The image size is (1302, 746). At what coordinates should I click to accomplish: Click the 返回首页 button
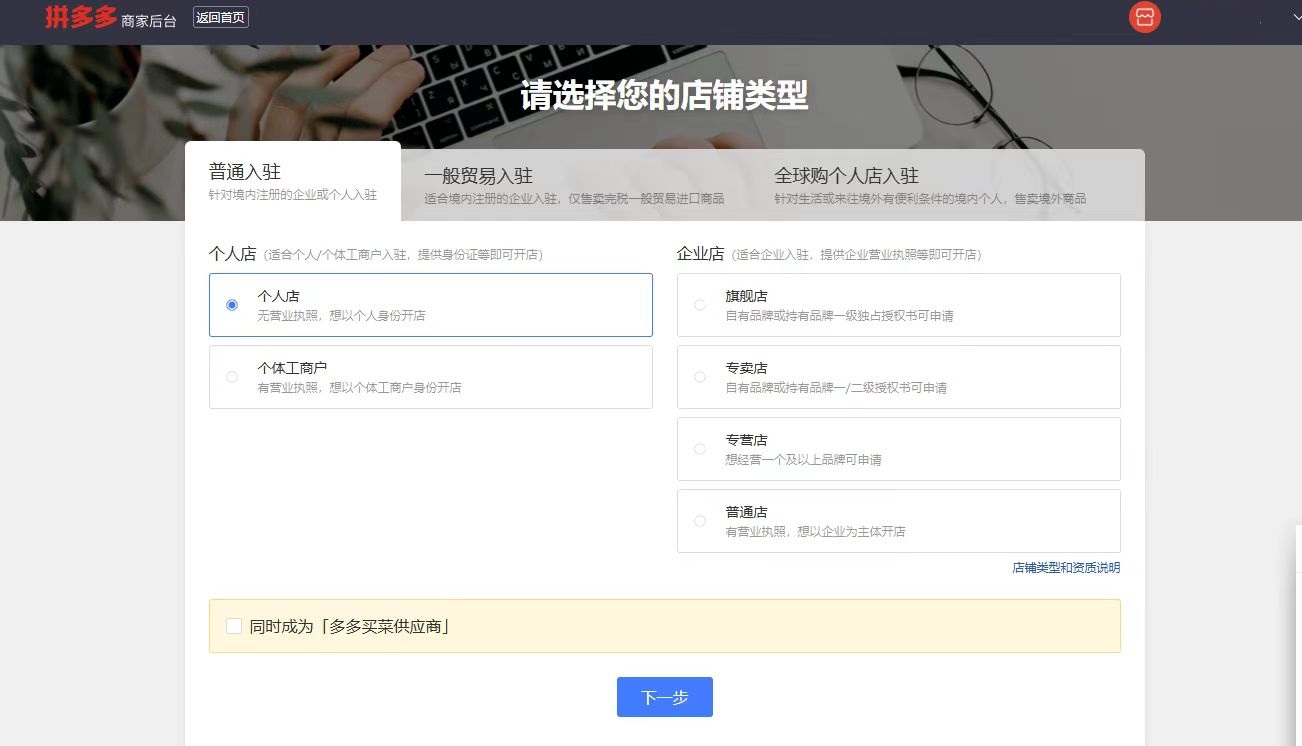[x=220, y=17]
